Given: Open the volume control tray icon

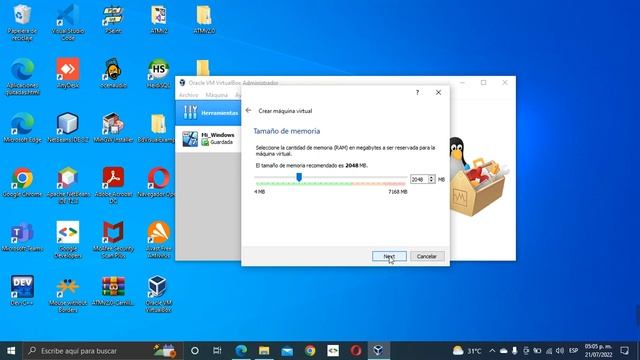Looking at the screenshot, I should (560, 351).
